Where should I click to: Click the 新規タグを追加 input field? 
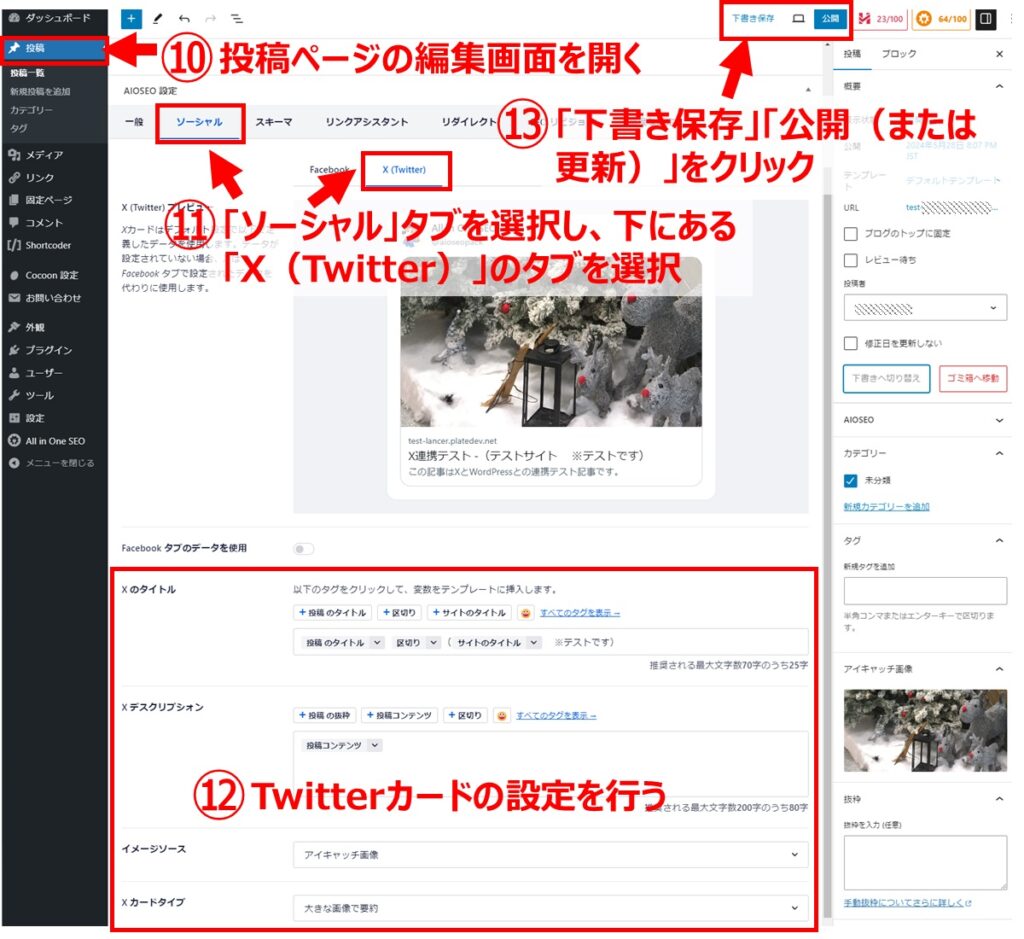(x=925, y=590)
